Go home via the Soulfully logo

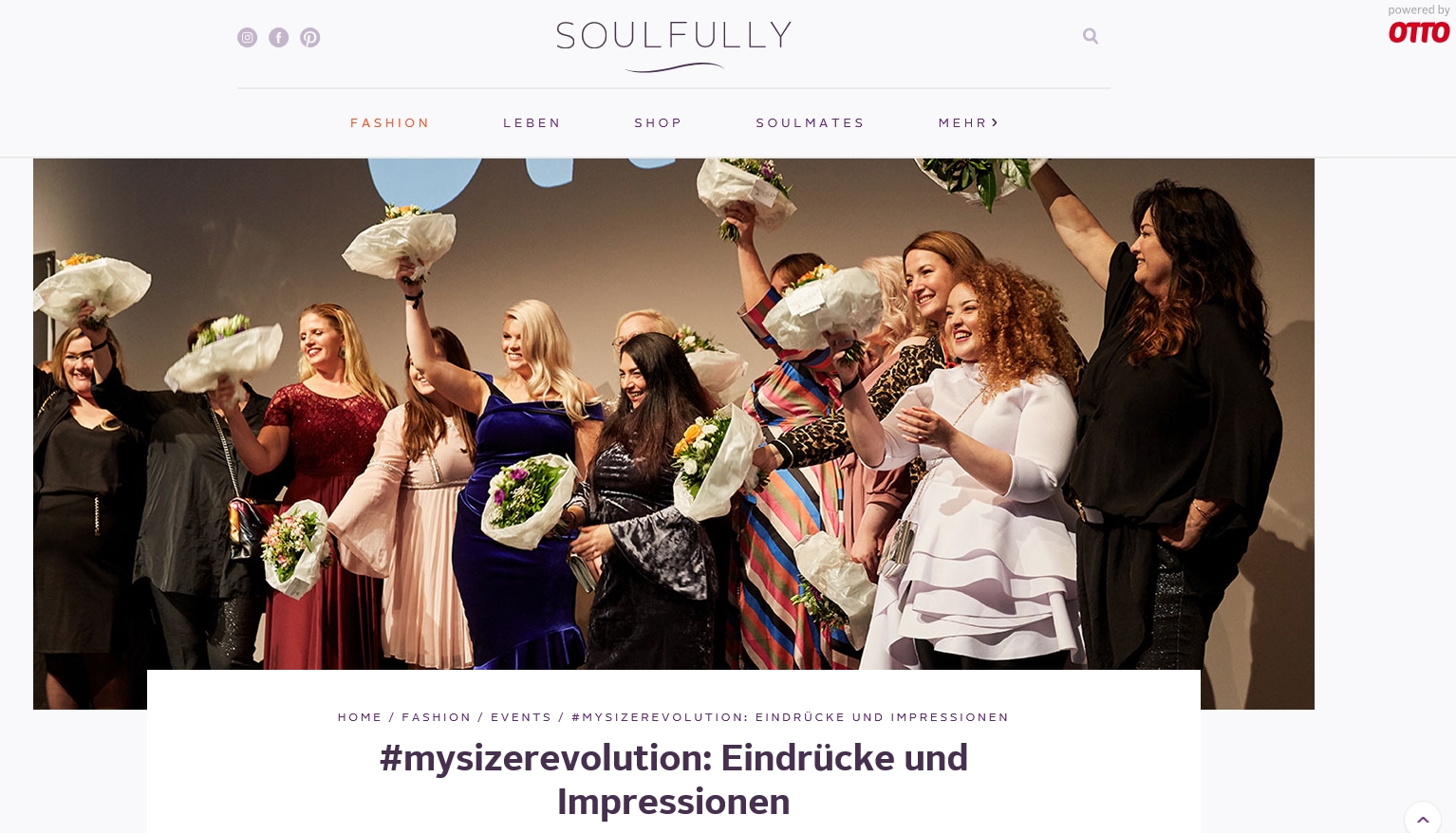coord(674,46)
